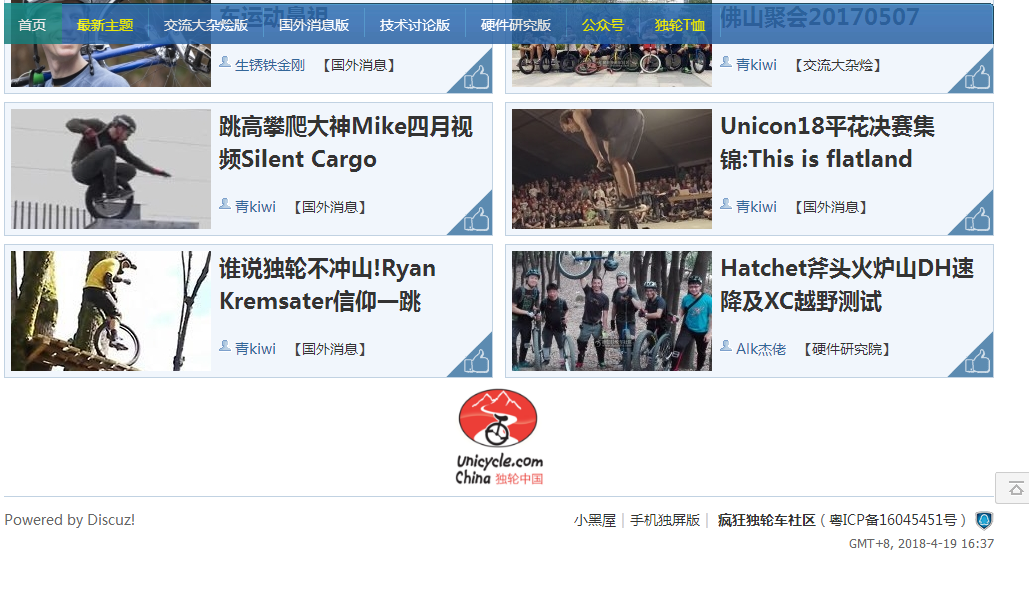Viewport: 1029px width, 591px height.
Task: Open 硬件研究版 section
Action: [516, 25]
